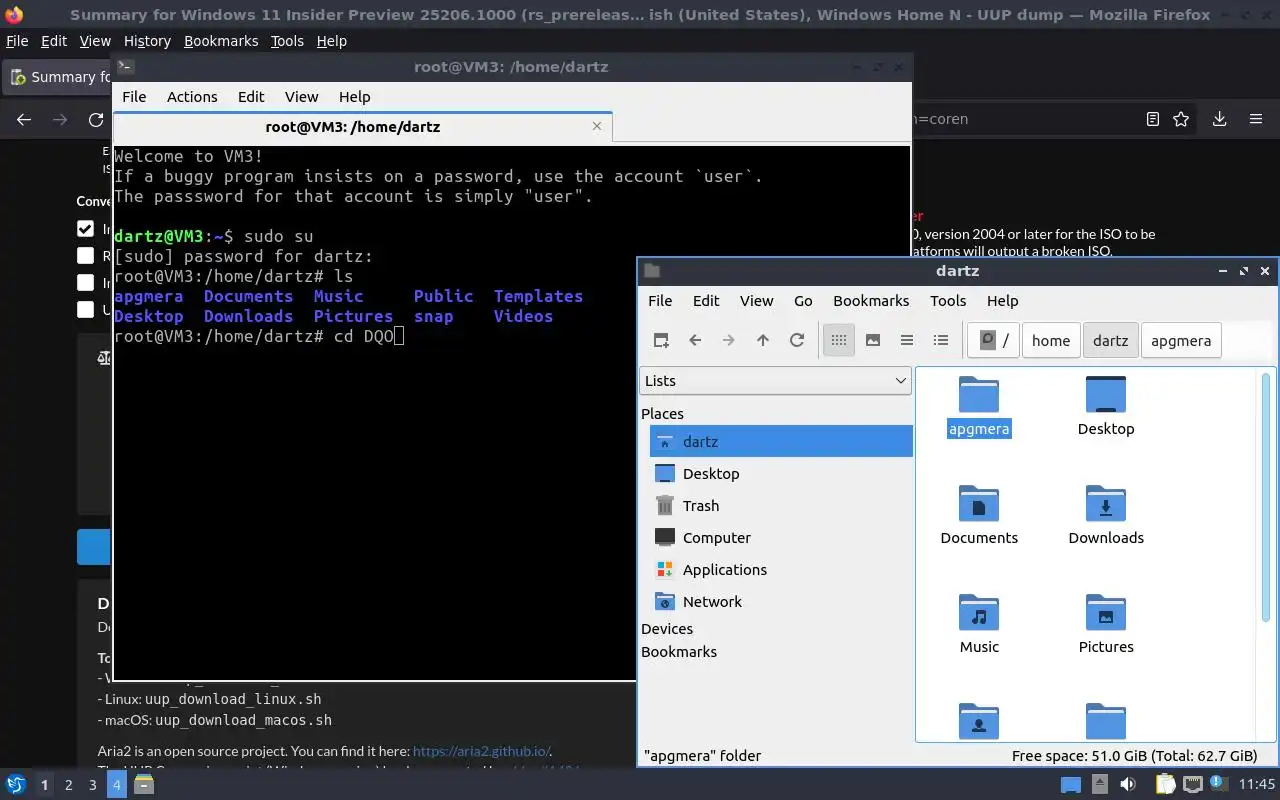Open the apgmera folder icon
1280x800 pixels.
979,395
